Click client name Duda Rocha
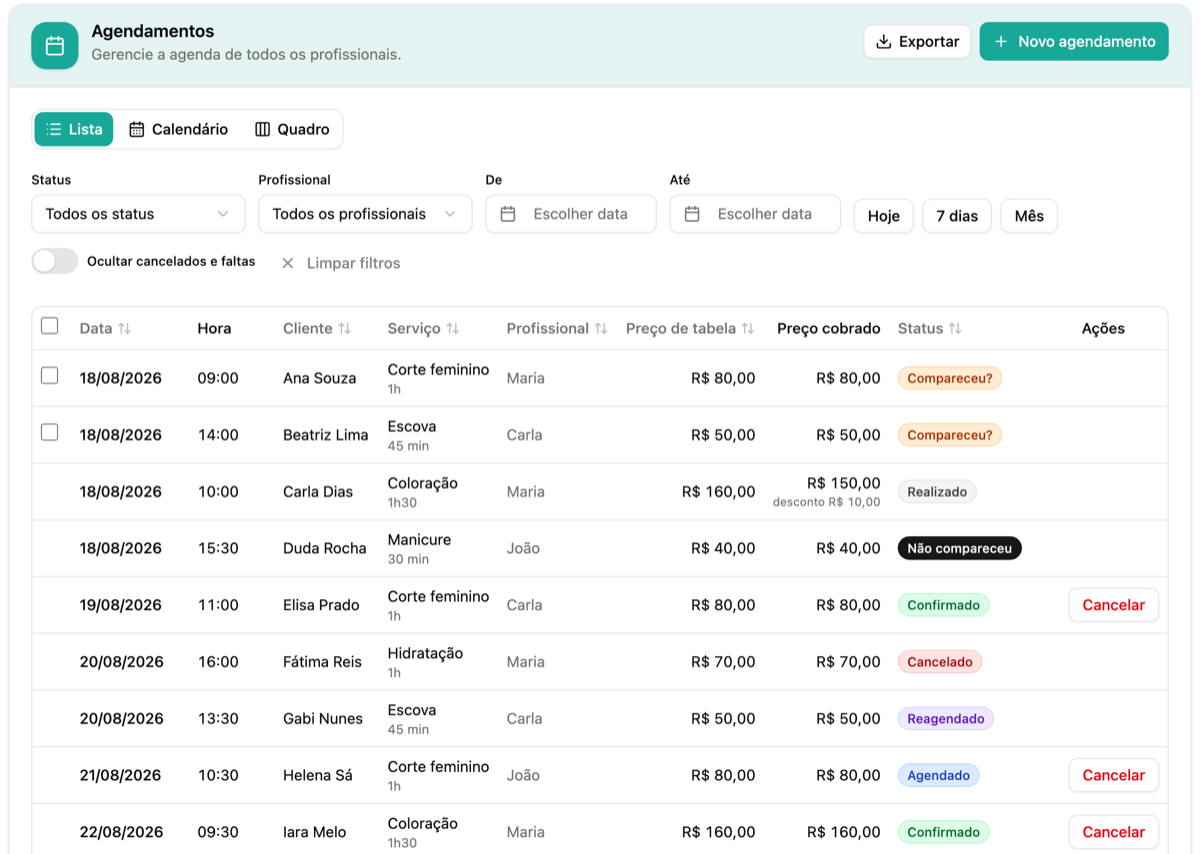This screenshot has width=1200, height=854. [x=325, y=548]
